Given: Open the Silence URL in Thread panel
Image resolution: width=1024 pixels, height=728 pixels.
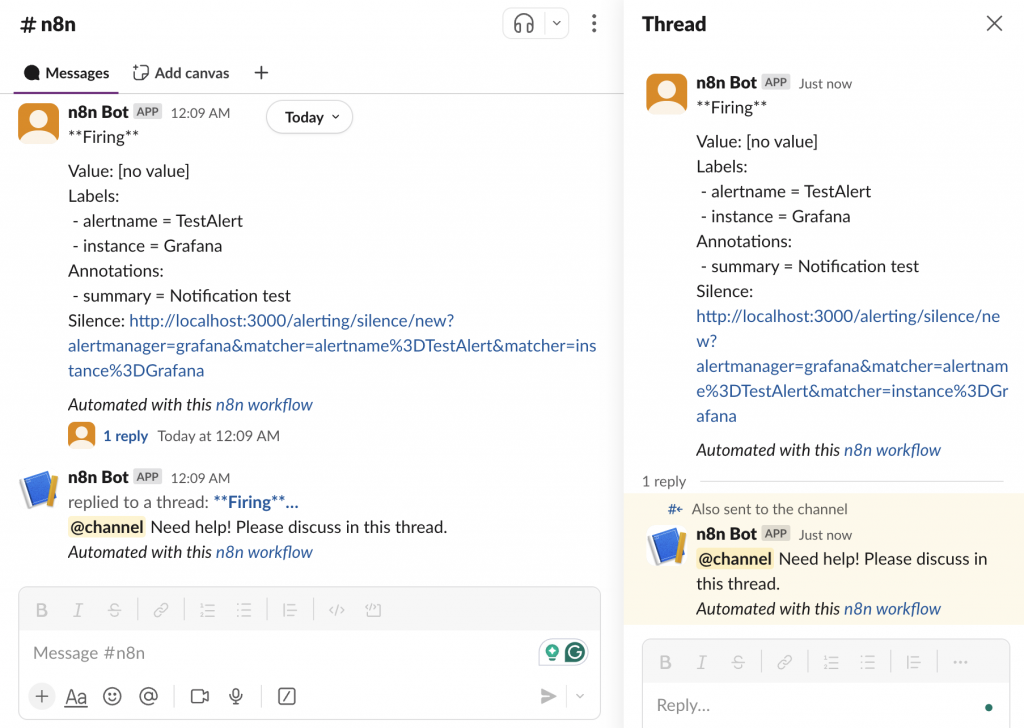Looking at the screenshot, I should 852,366.
